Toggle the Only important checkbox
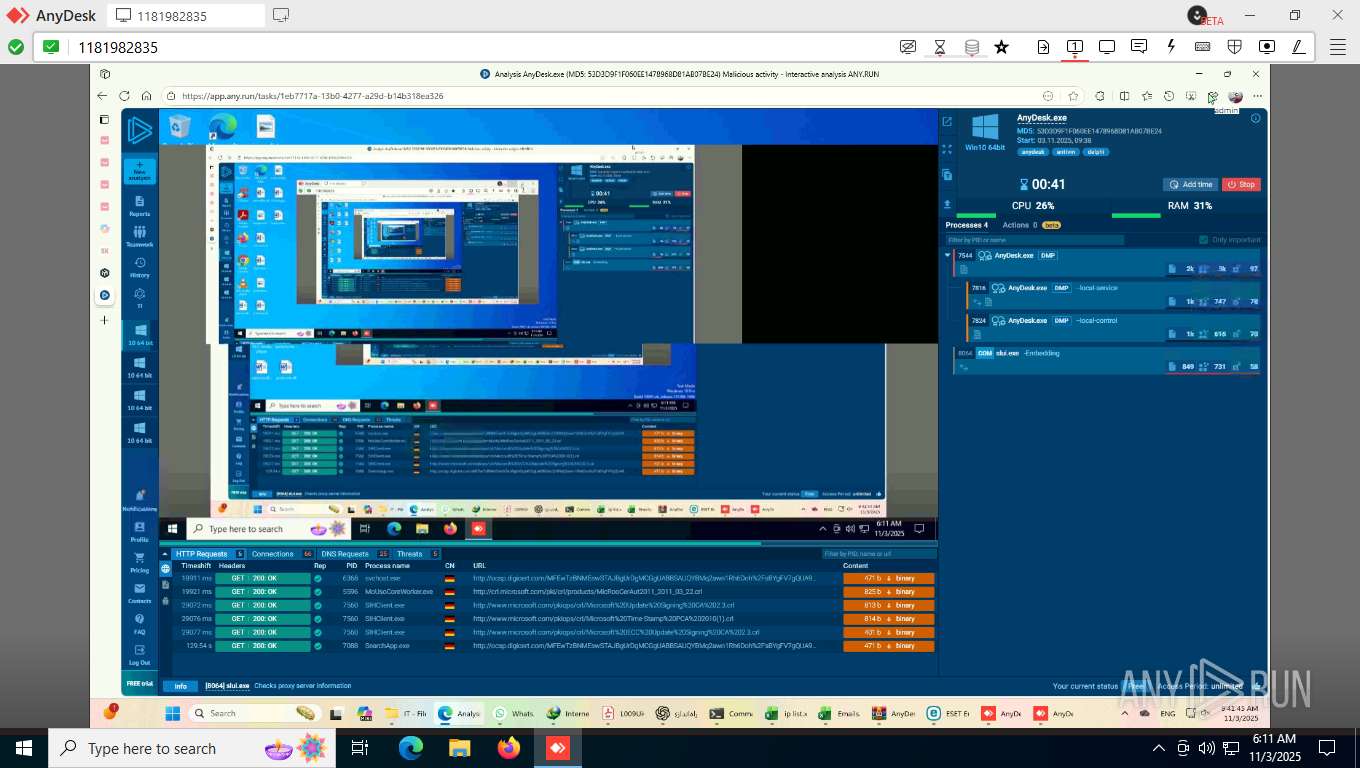Image resolution: width=1360 pixels, height=768 pixels. click(1204, 240)
